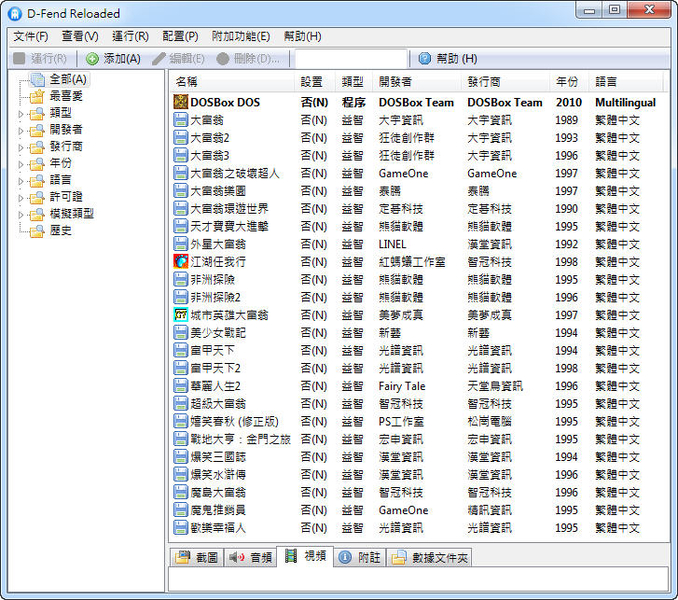Open the 配置(P) menu
Image resolution: width=678 pixels, height=600 pixels.
click(x=180, y=36)
